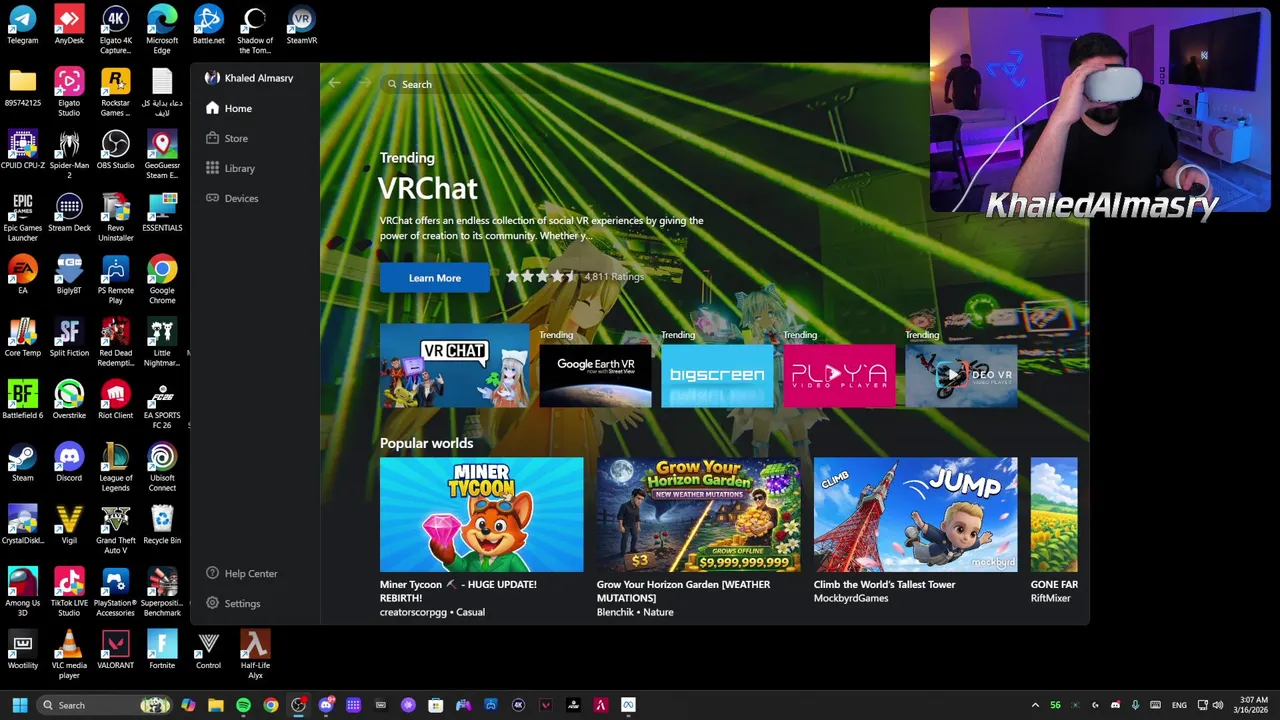
Task: Select the Battle.net desktop icon
Action: pyautogui.click(x=208, y=26)
